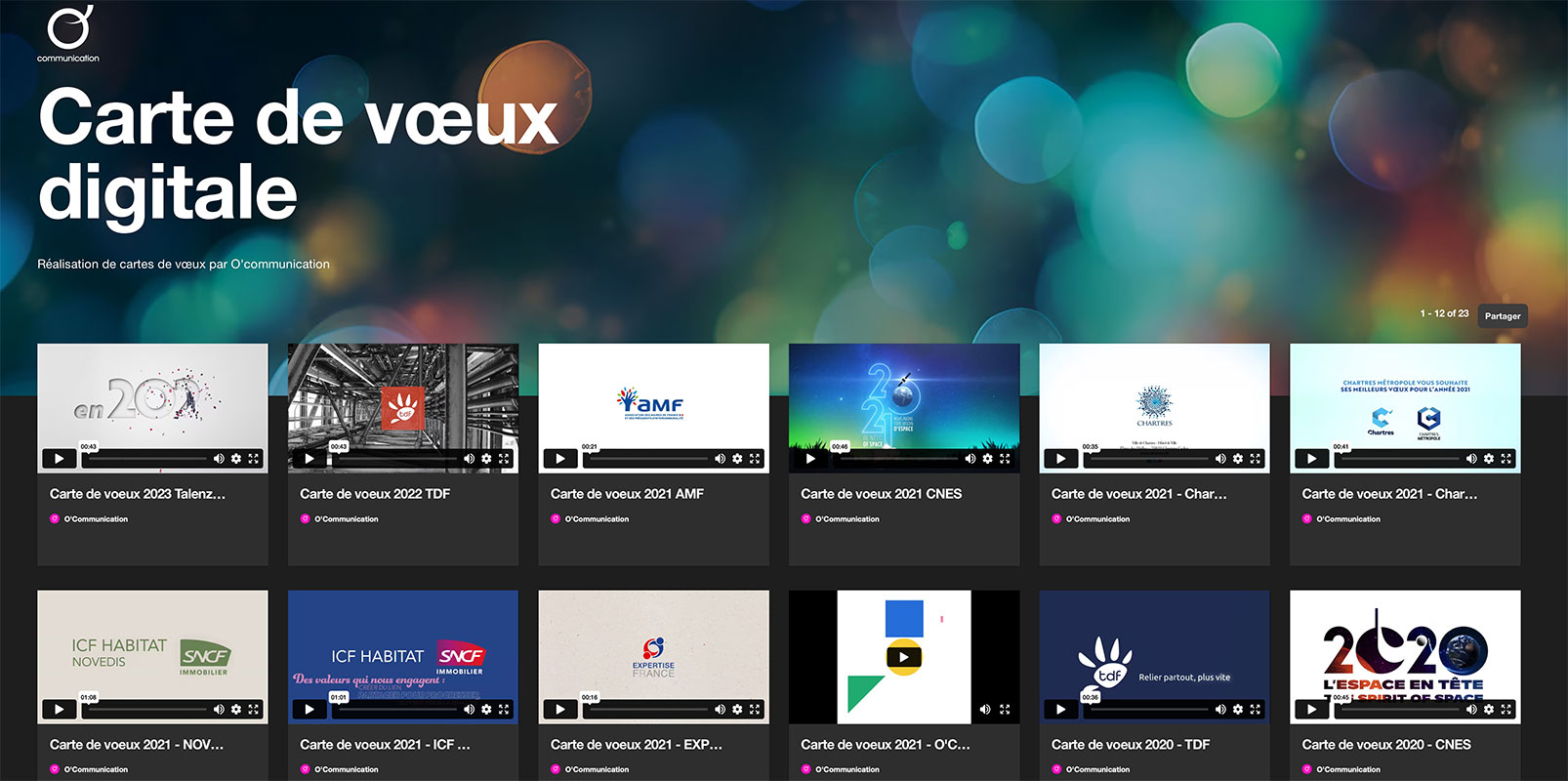This screenshot has width=1568, height=781.
Task: Start the 2021 O'C video yellow play button
Action: tap(904, 657)
